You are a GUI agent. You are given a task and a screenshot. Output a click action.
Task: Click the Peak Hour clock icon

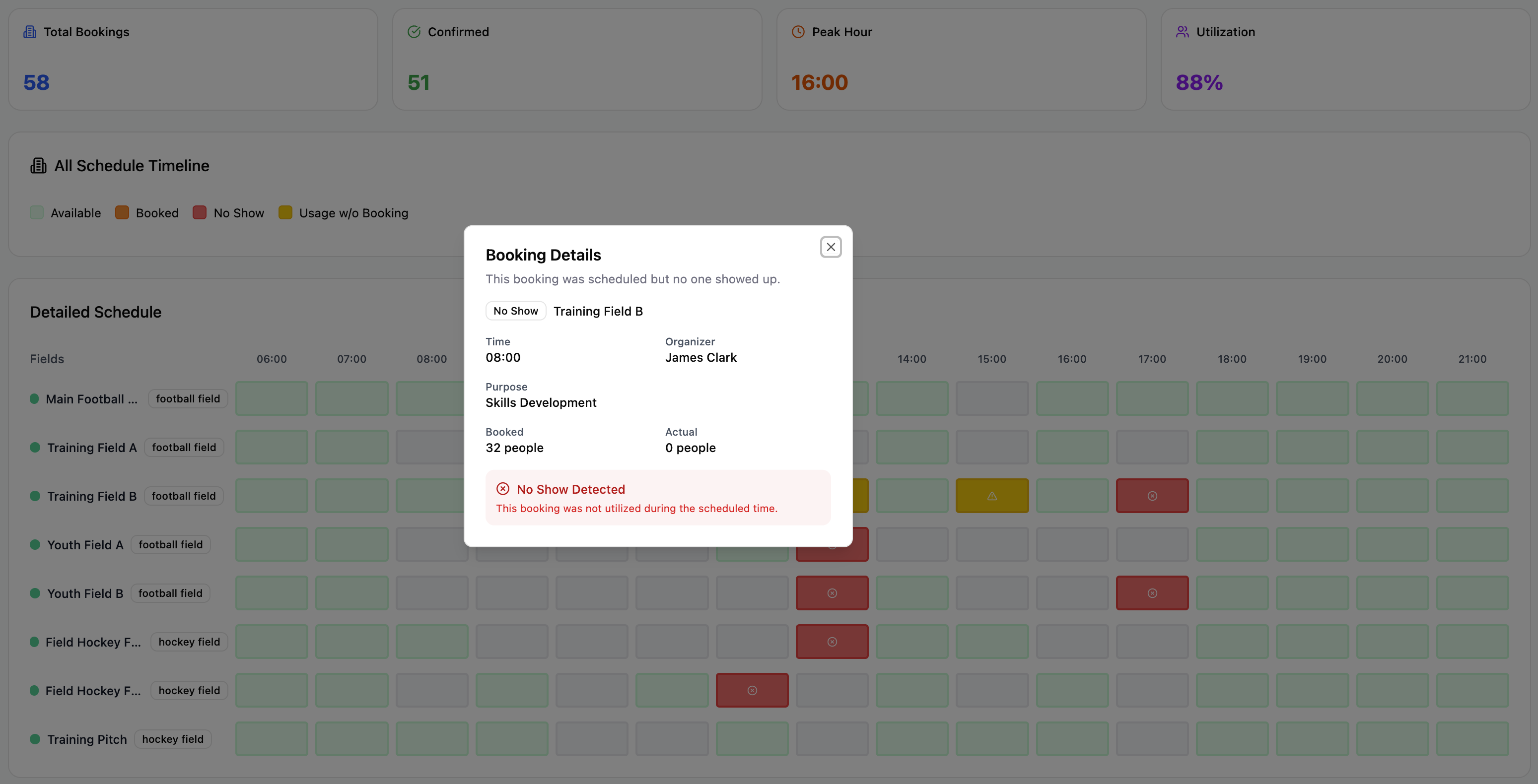point(798,32)
